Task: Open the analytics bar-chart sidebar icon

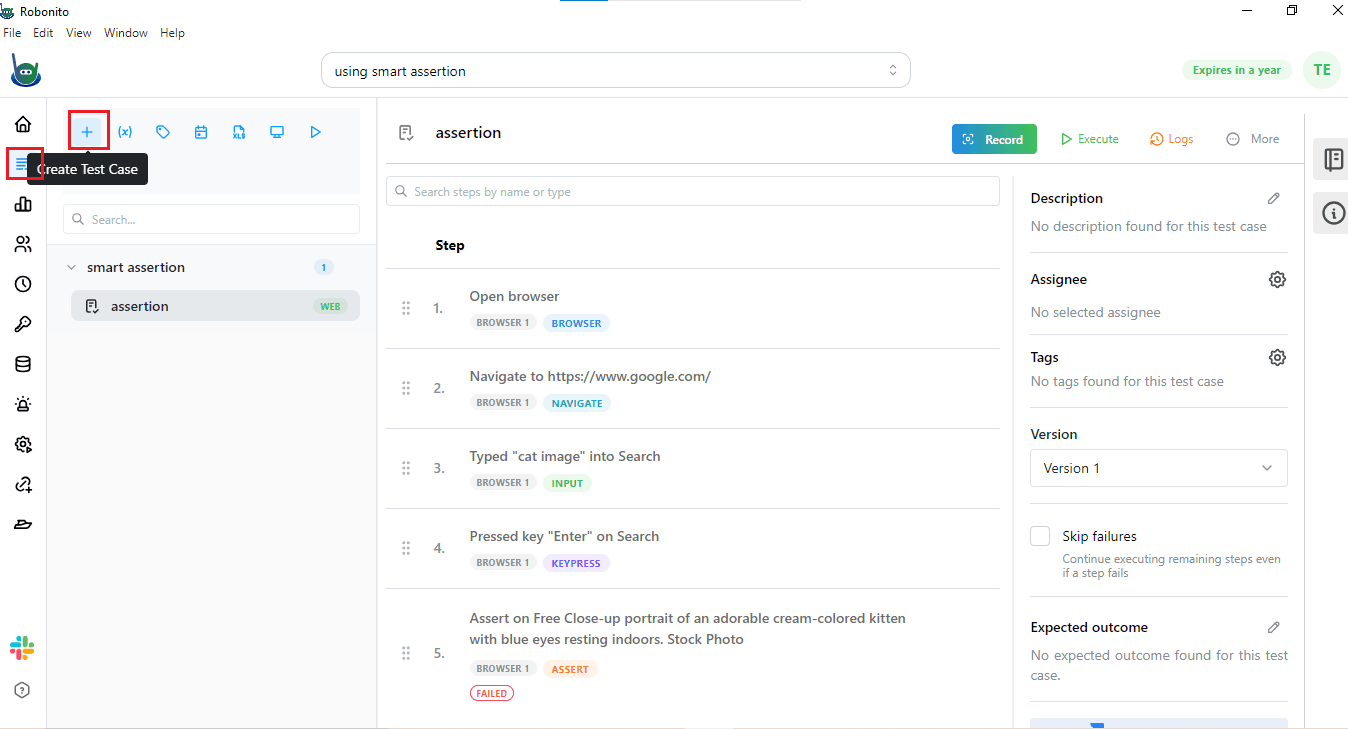Action: [22, 204]
